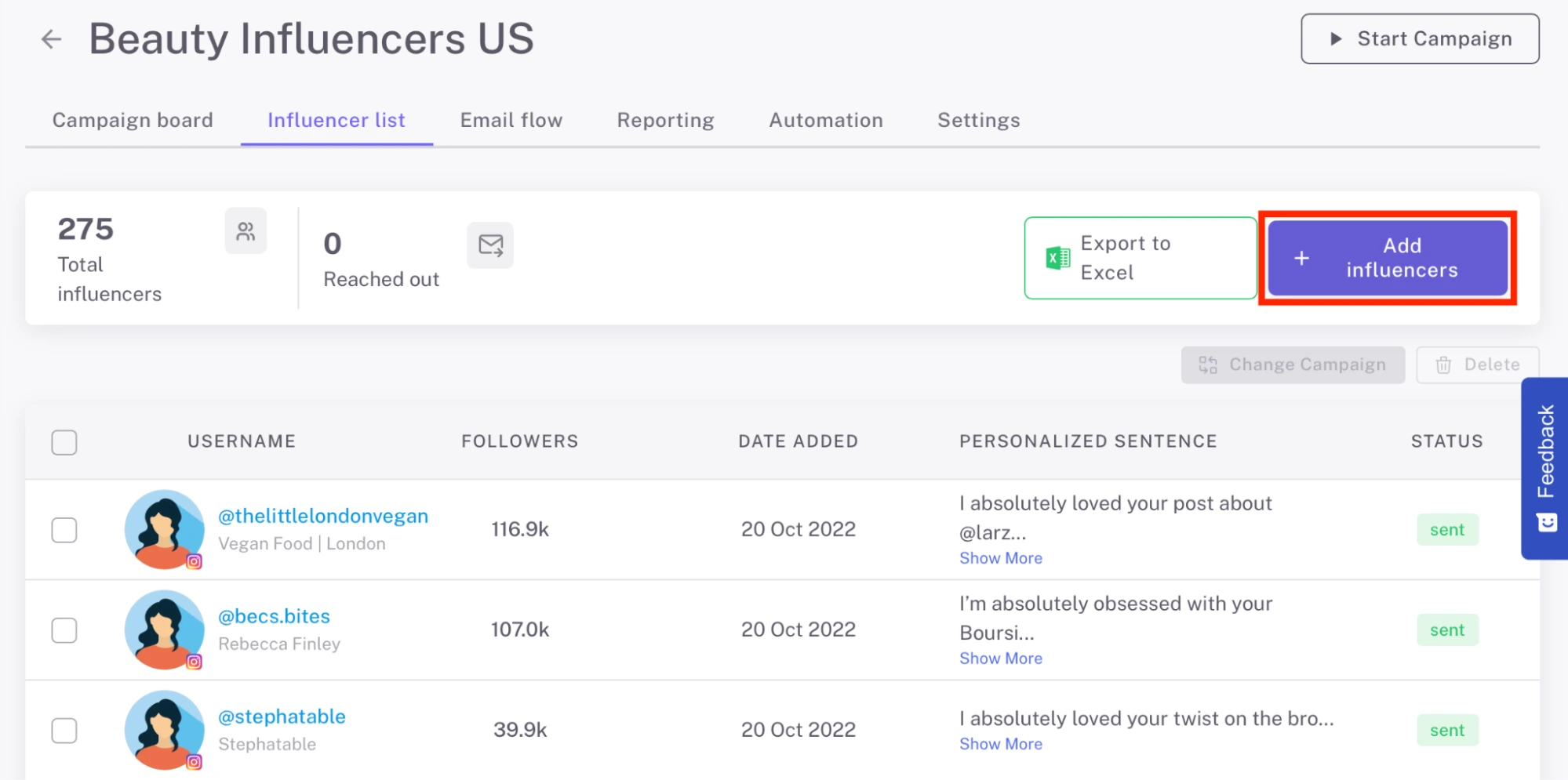This screenshot has height=780, width=1568.
Task: Open the Feedback side tab
Action: coord(1545,468)
